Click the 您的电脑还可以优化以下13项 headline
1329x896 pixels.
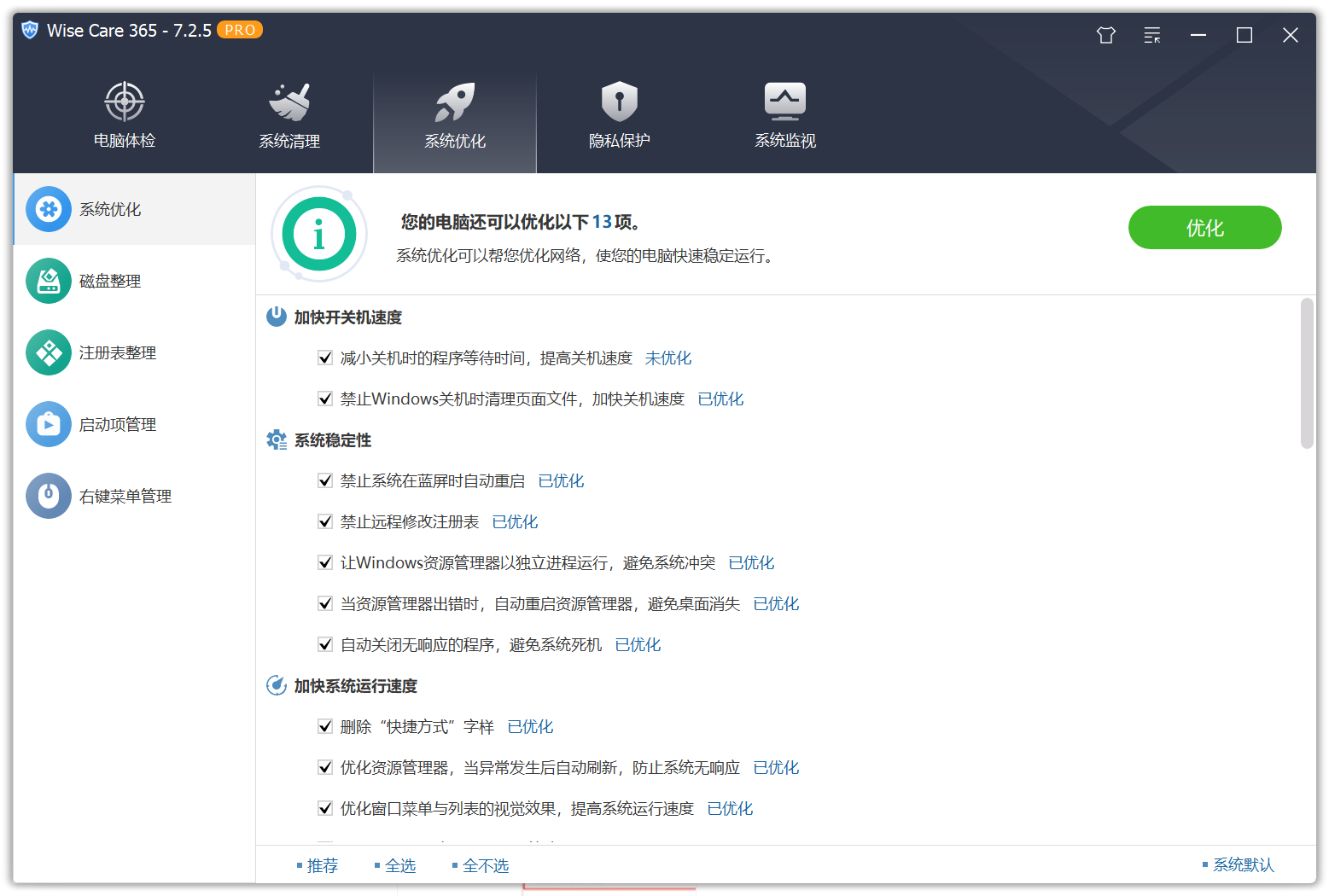point(521,222)
